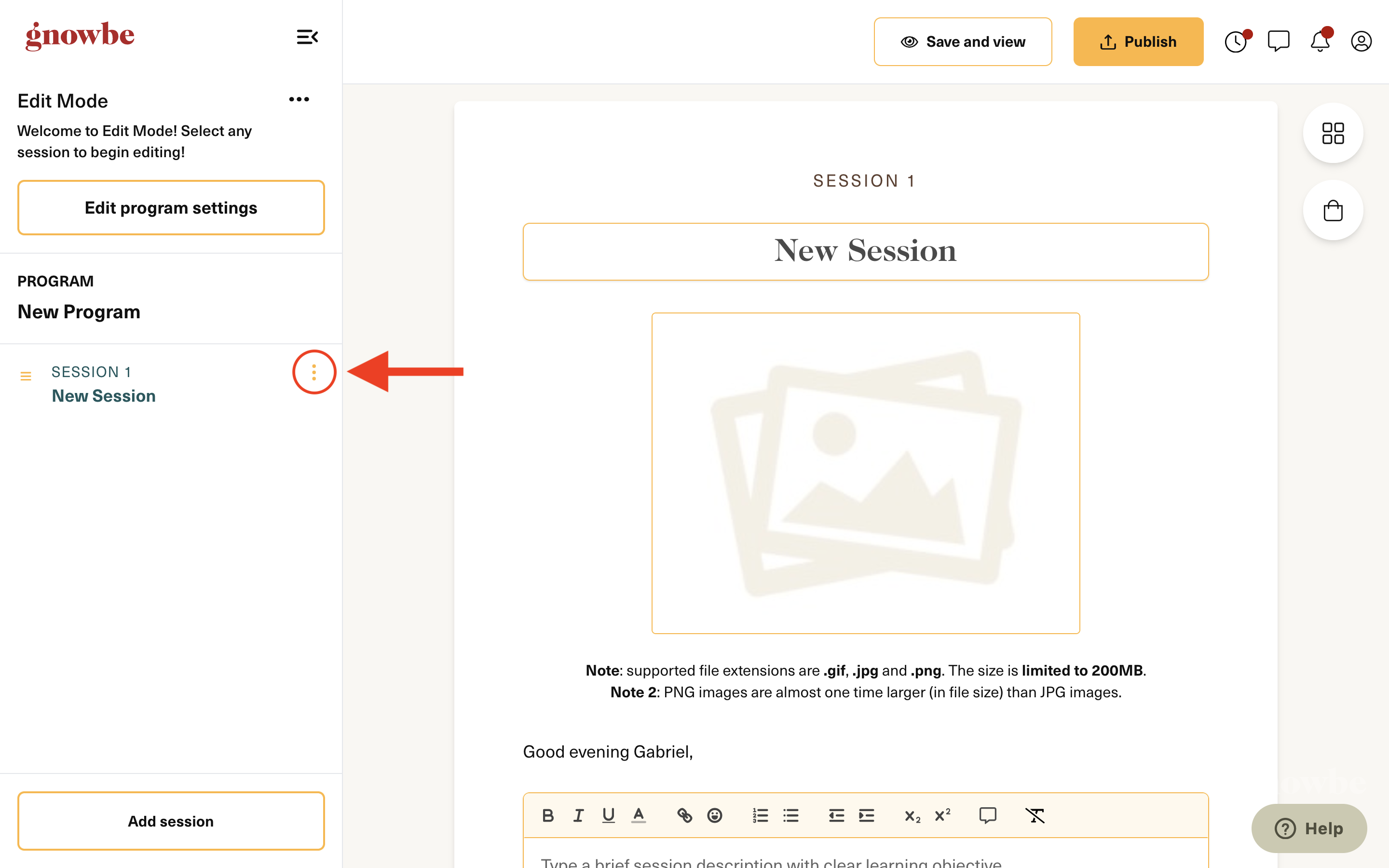Screen dimensions: 1389x868
Task: Toggle bold formatting
Action: point(547,815)
